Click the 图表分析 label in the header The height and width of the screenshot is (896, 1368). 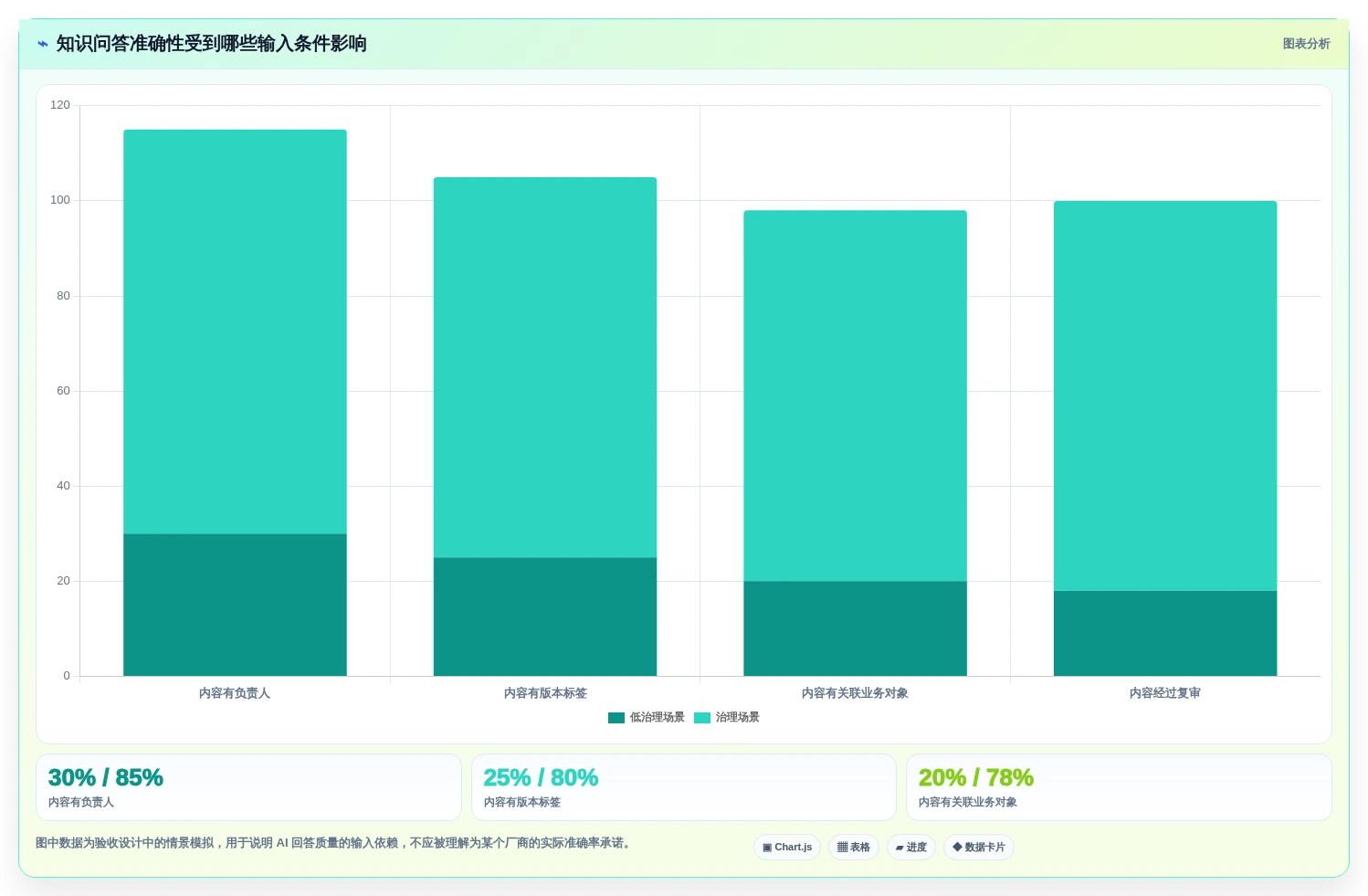1306,44
